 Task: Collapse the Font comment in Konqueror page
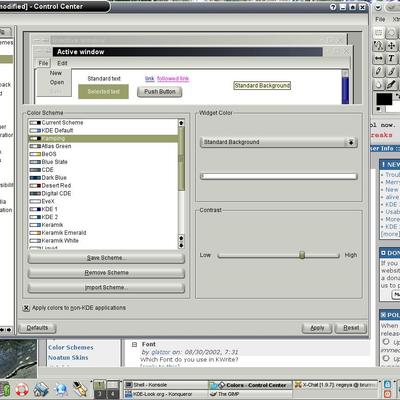tap(134, 345)
